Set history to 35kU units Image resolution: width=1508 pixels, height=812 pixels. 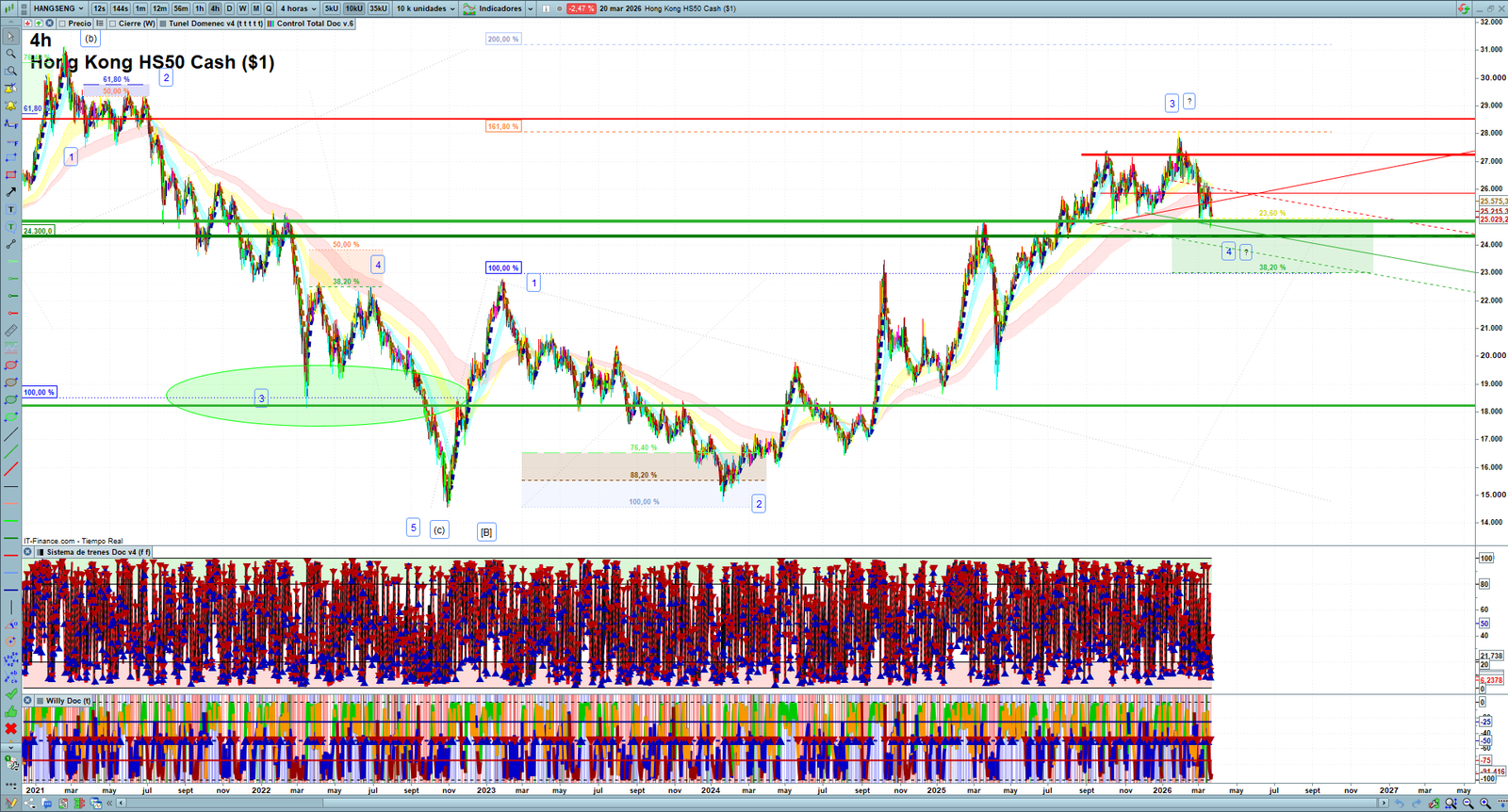coord(378,8)
